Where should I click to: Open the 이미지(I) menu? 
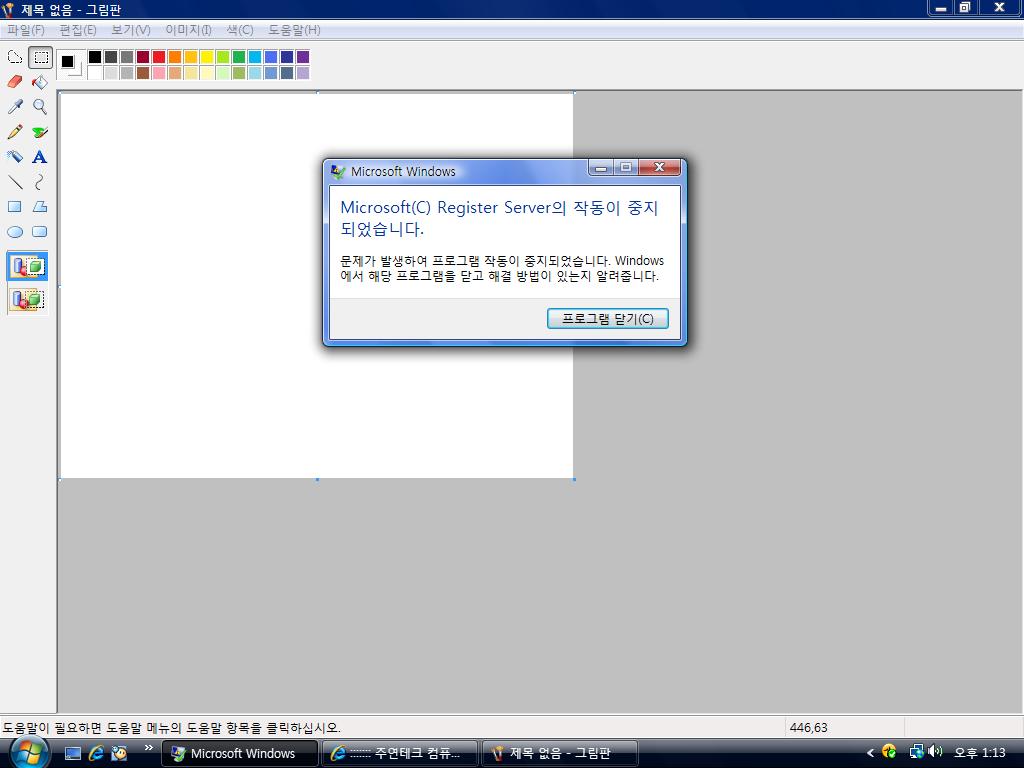click(x=188, y=30)
